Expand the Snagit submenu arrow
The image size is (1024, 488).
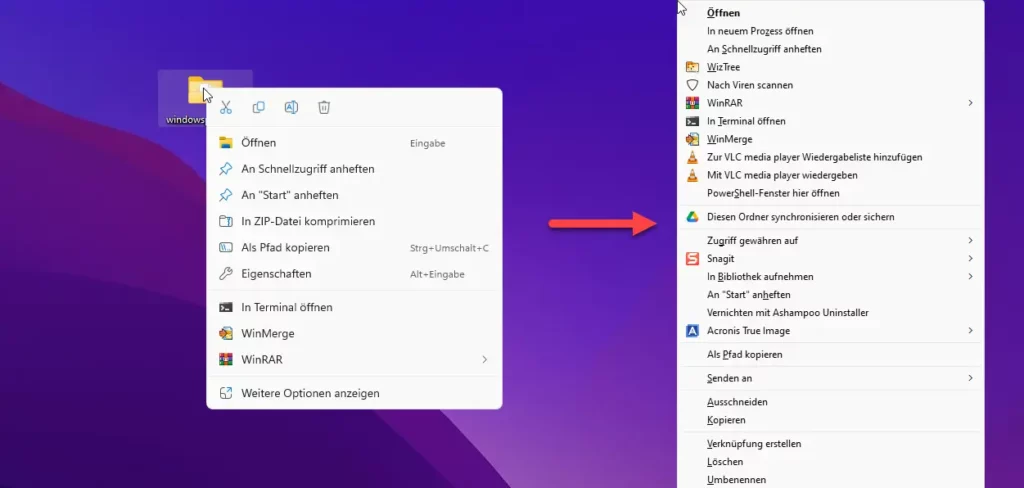pos(970,259)
